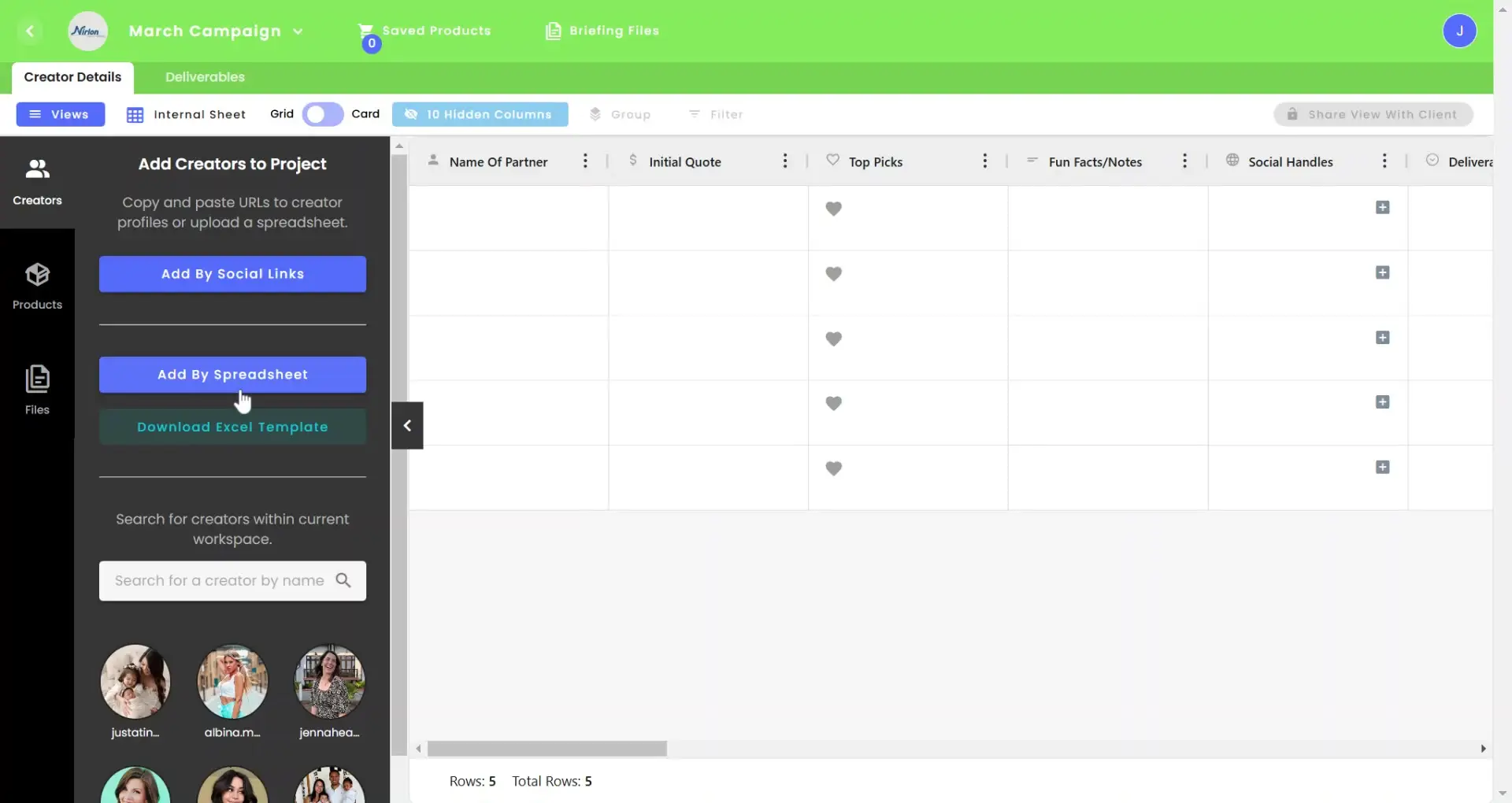Screen dimensions: 1512x803
Task: Click the Group icon on the toolbar
Action: [x=595, y=114]
